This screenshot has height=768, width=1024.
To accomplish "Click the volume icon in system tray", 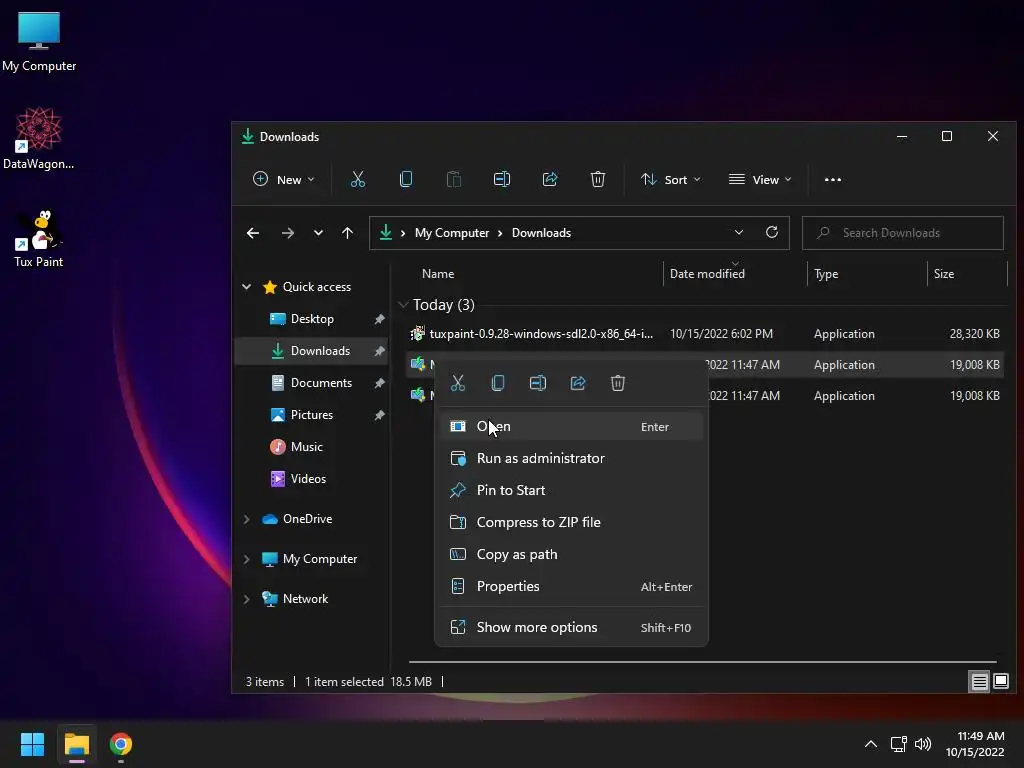I will pyautogui.click(x=923, y=744).
